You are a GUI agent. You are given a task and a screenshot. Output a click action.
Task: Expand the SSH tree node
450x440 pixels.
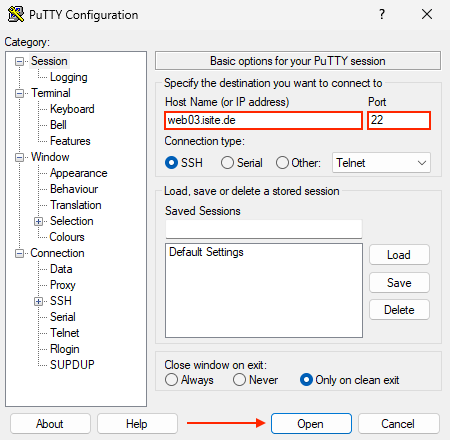click(38, 301)
